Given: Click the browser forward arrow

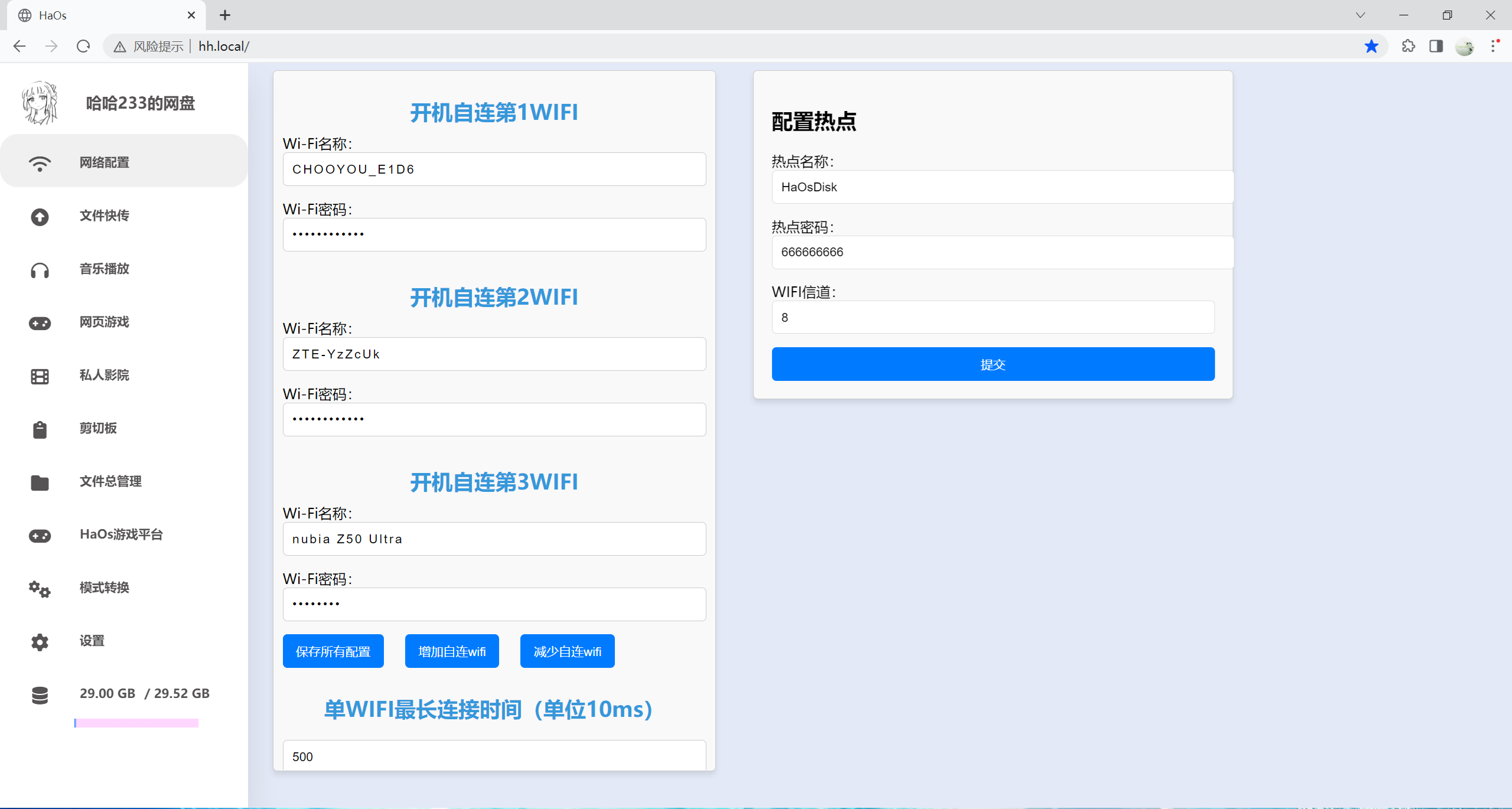Looking at the screenshot, I should pos(51,46).
